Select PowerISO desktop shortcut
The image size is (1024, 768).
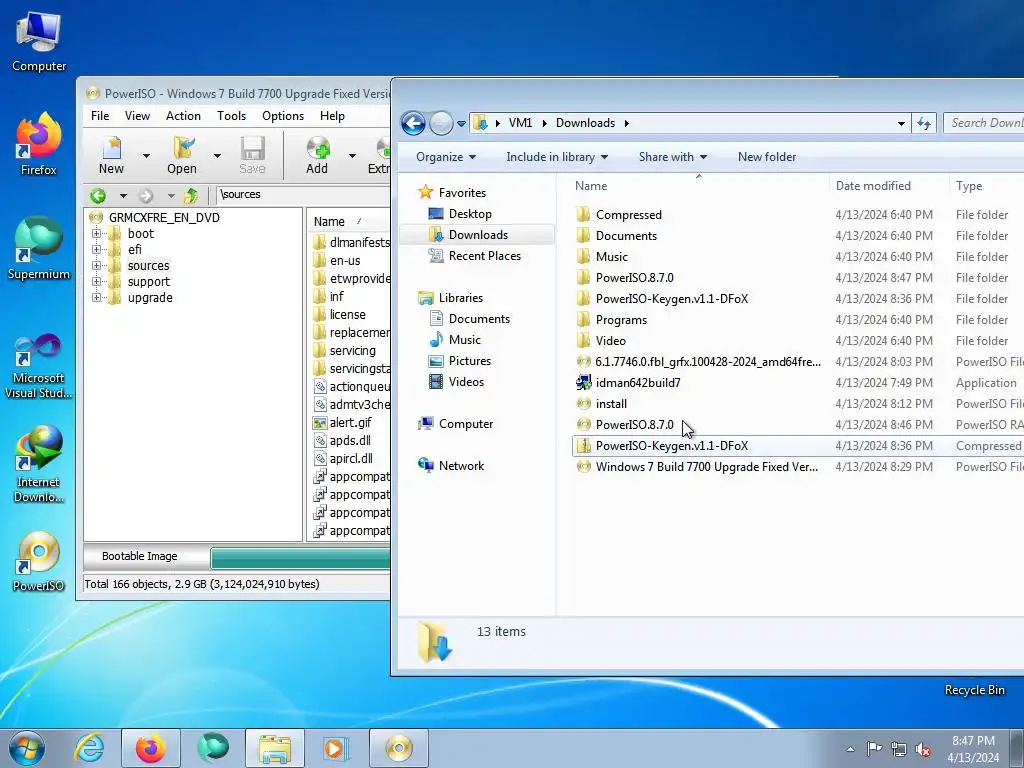tap(39, 562)
